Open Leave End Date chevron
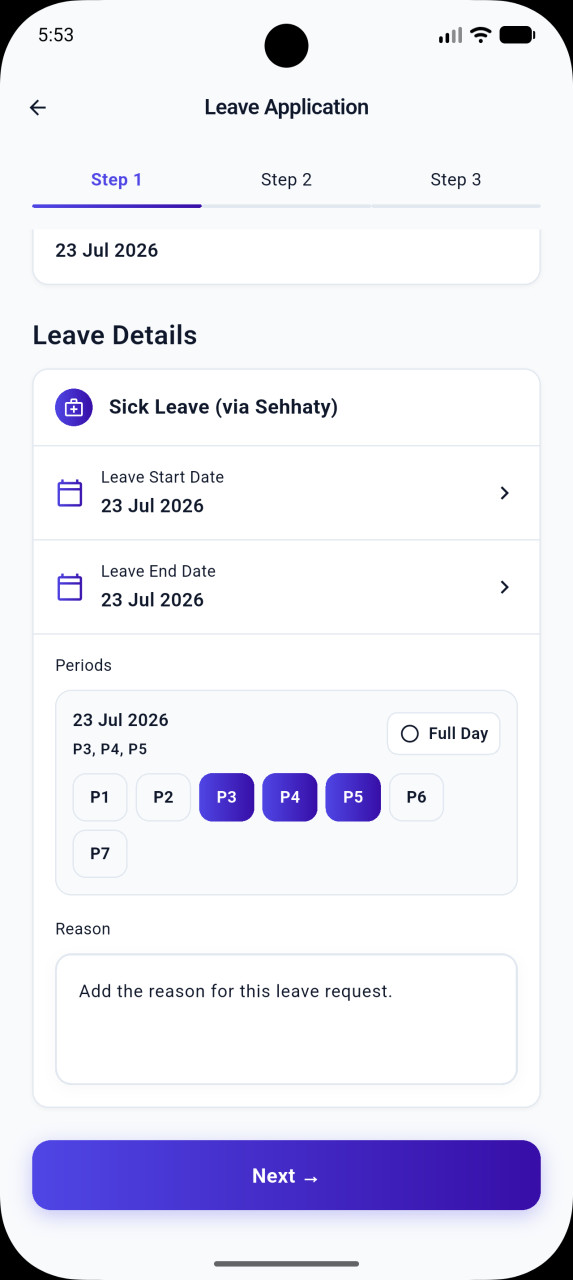Screen dimensions: 573x1280 point(505,587)
